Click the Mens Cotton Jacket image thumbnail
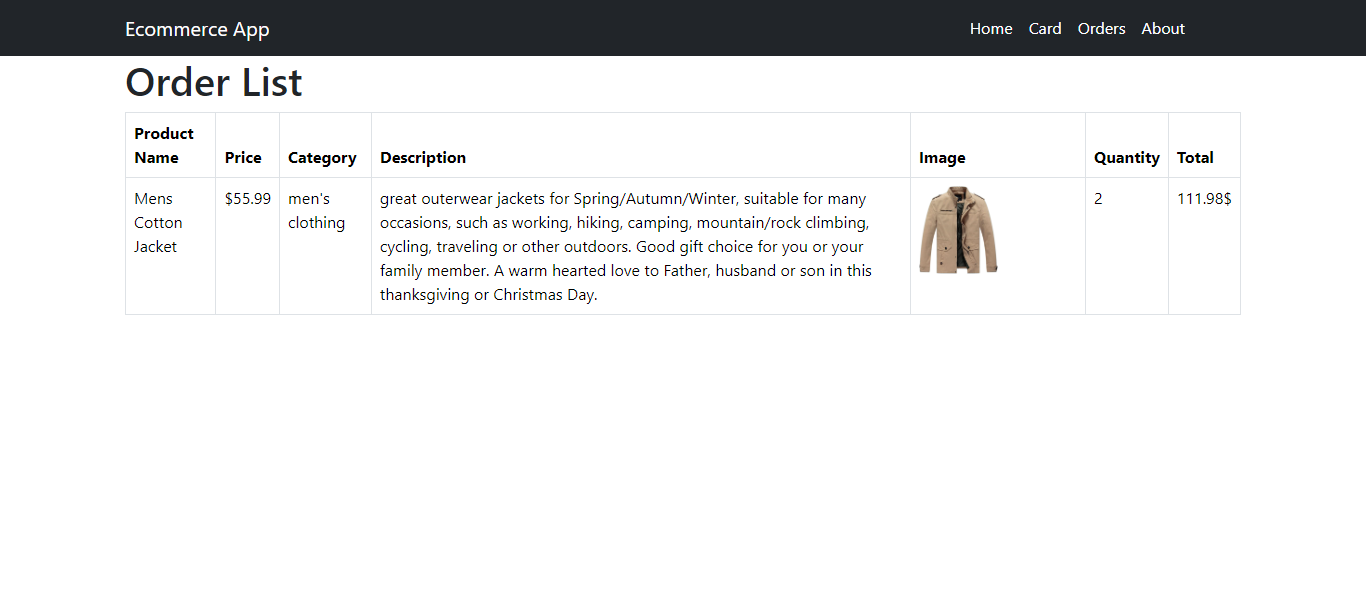 [x=959, y=229]
